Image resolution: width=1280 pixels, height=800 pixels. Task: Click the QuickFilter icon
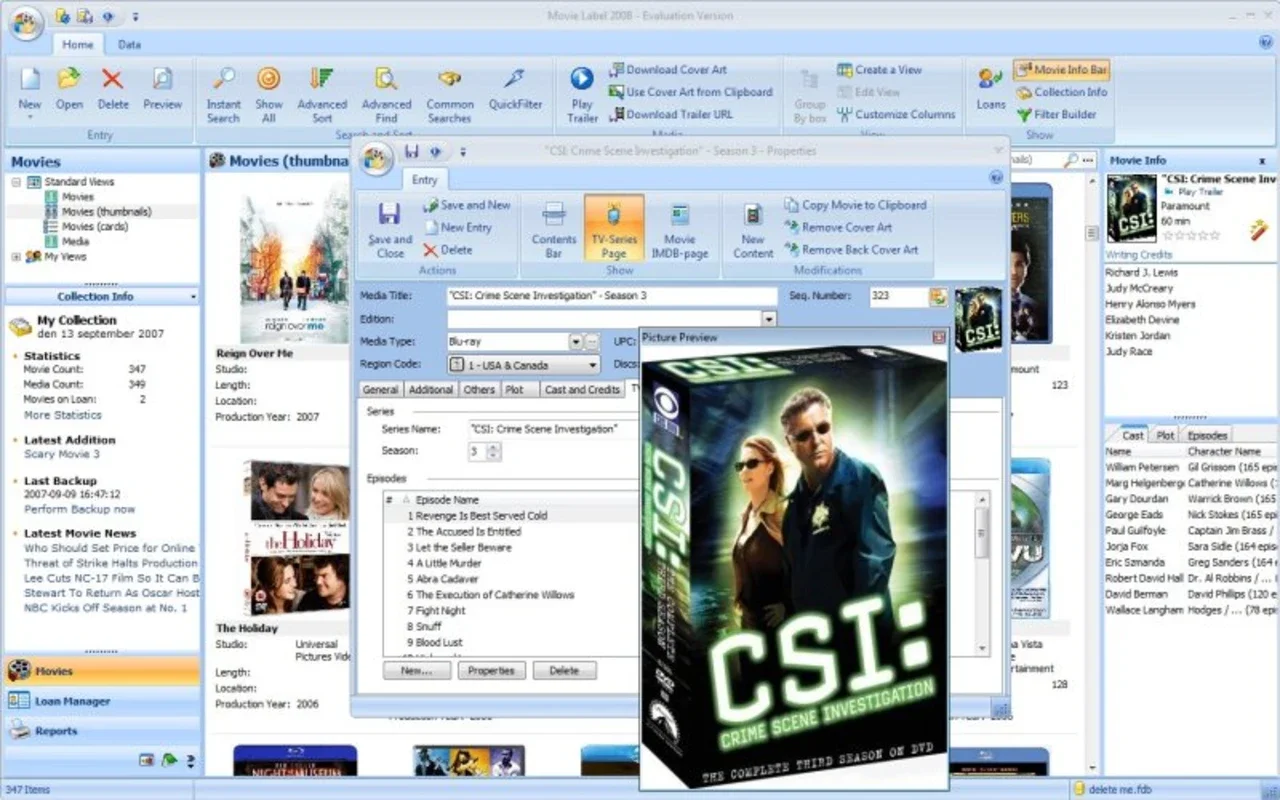[x=516, y=88]
